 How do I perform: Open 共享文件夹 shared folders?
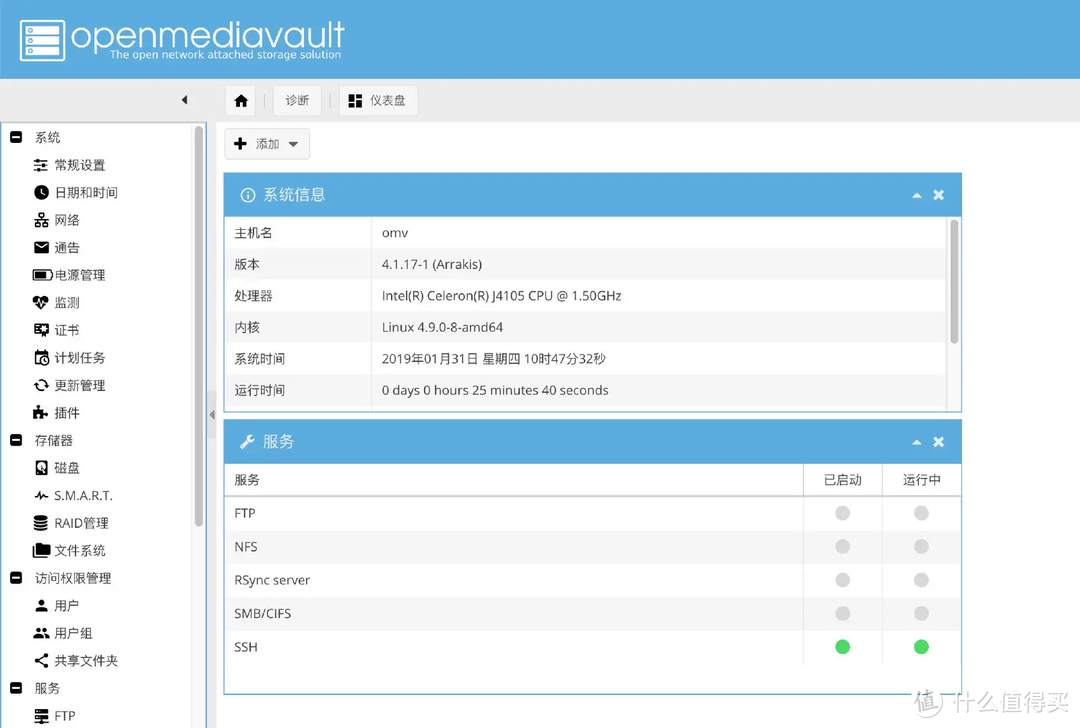pos(85,661)
